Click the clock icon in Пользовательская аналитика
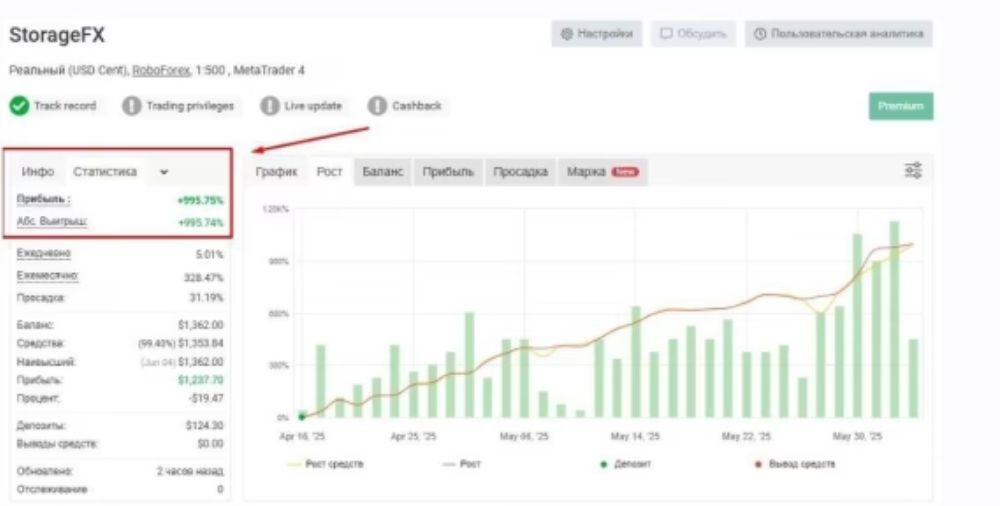This screenshot has height=506, width=1000. tap(760, 34)
